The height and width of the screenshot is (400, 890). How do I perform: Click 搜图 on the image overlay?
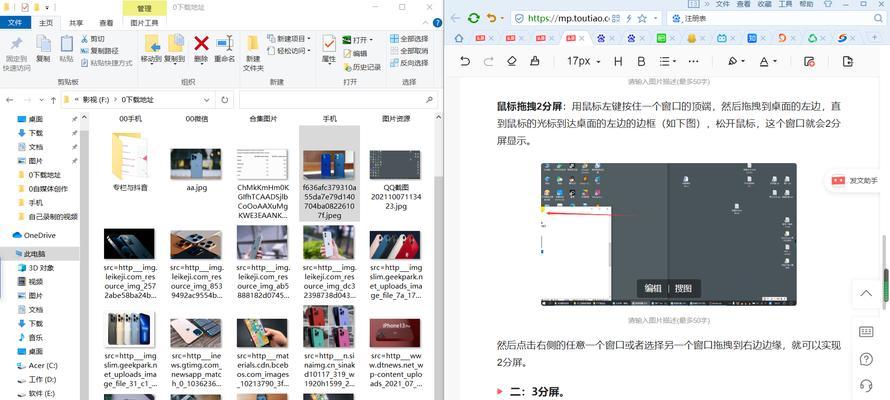click(x=683, y=288)
